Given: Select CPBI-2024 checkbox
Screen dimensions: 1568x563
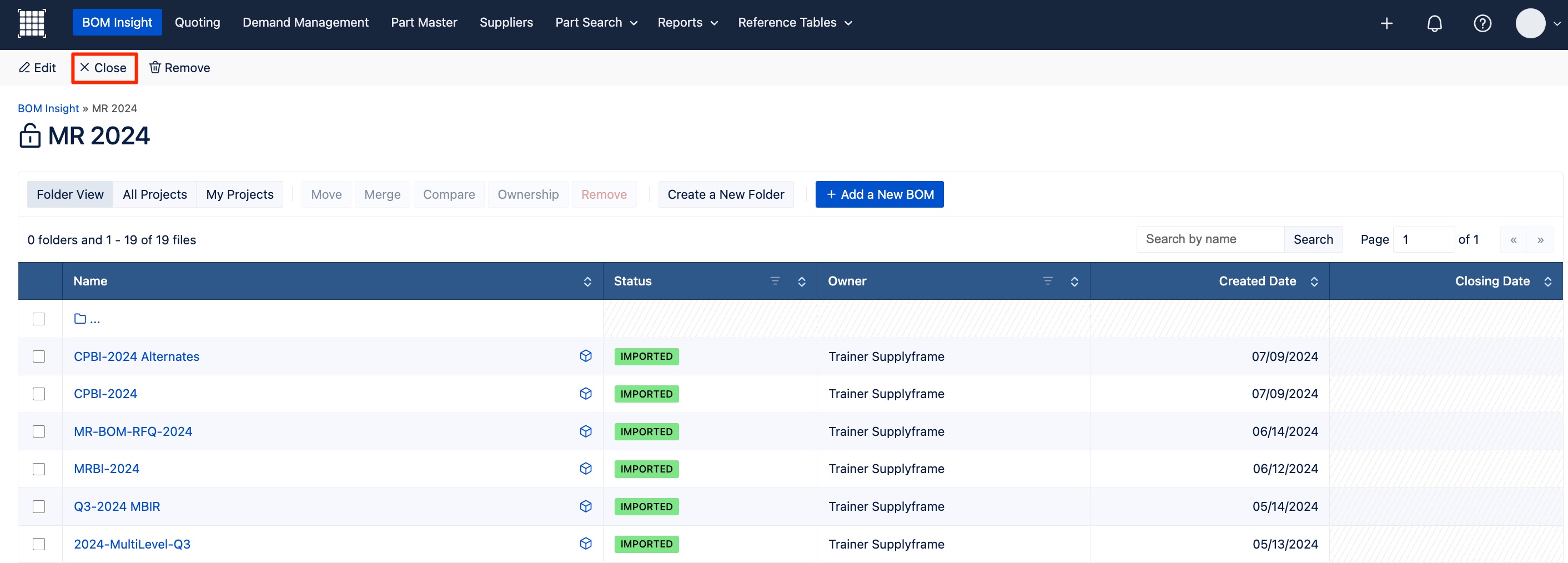Looking at the screenshot, I should 39,394.
